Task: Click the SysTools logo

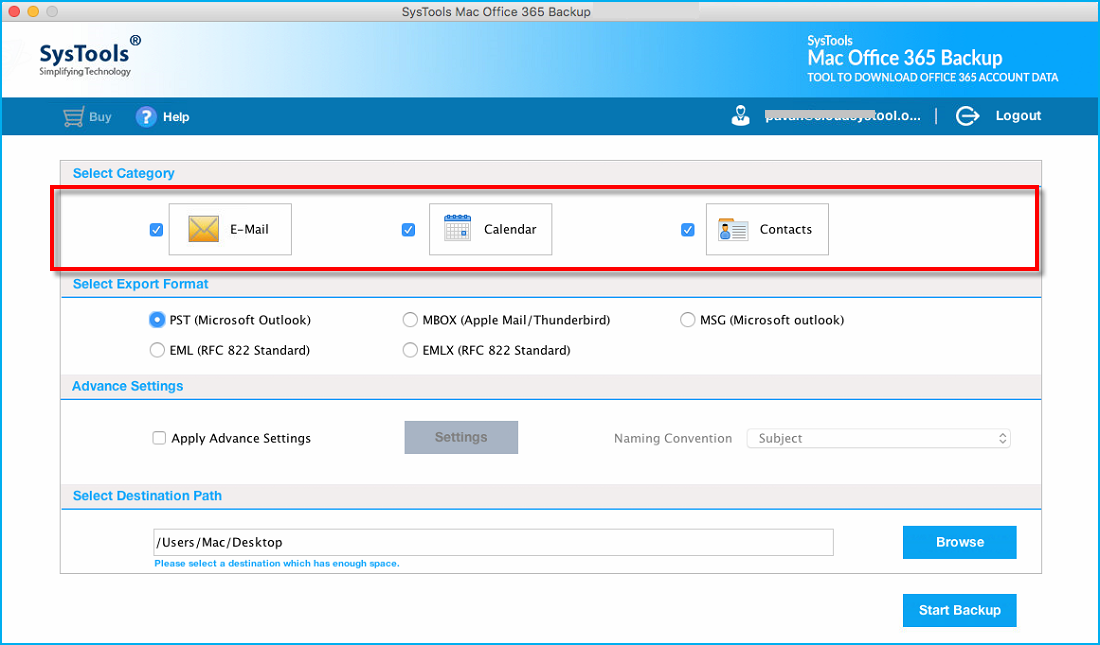Action: [89, 56]
